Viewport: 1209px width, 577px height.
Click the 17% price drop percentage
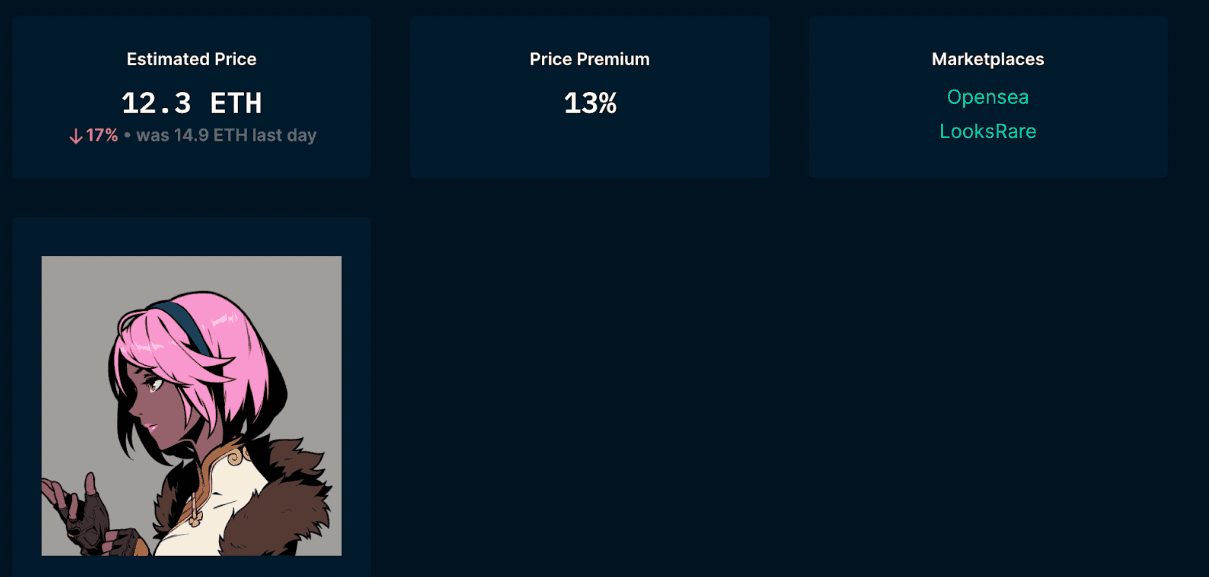[x=102, y=135]
